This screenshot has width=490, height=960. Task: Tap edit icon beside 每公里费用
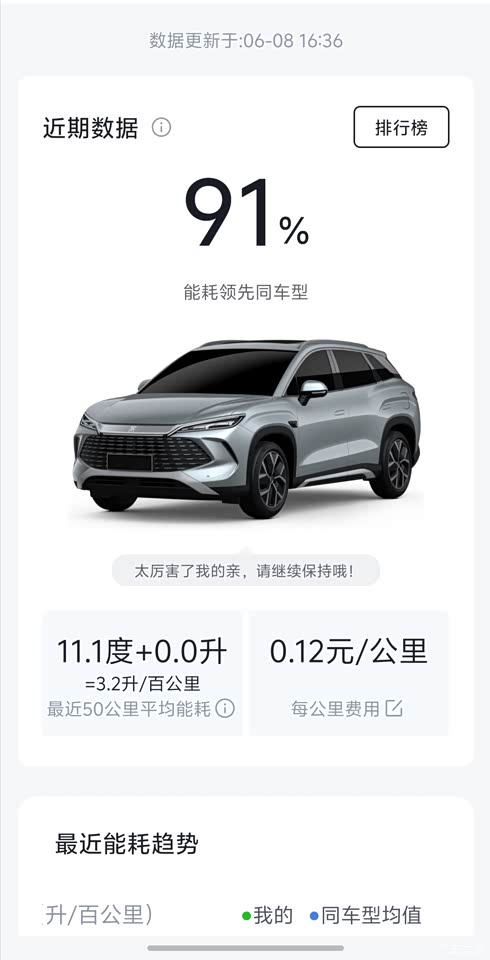pyautogui.click(x=393, y=708)
